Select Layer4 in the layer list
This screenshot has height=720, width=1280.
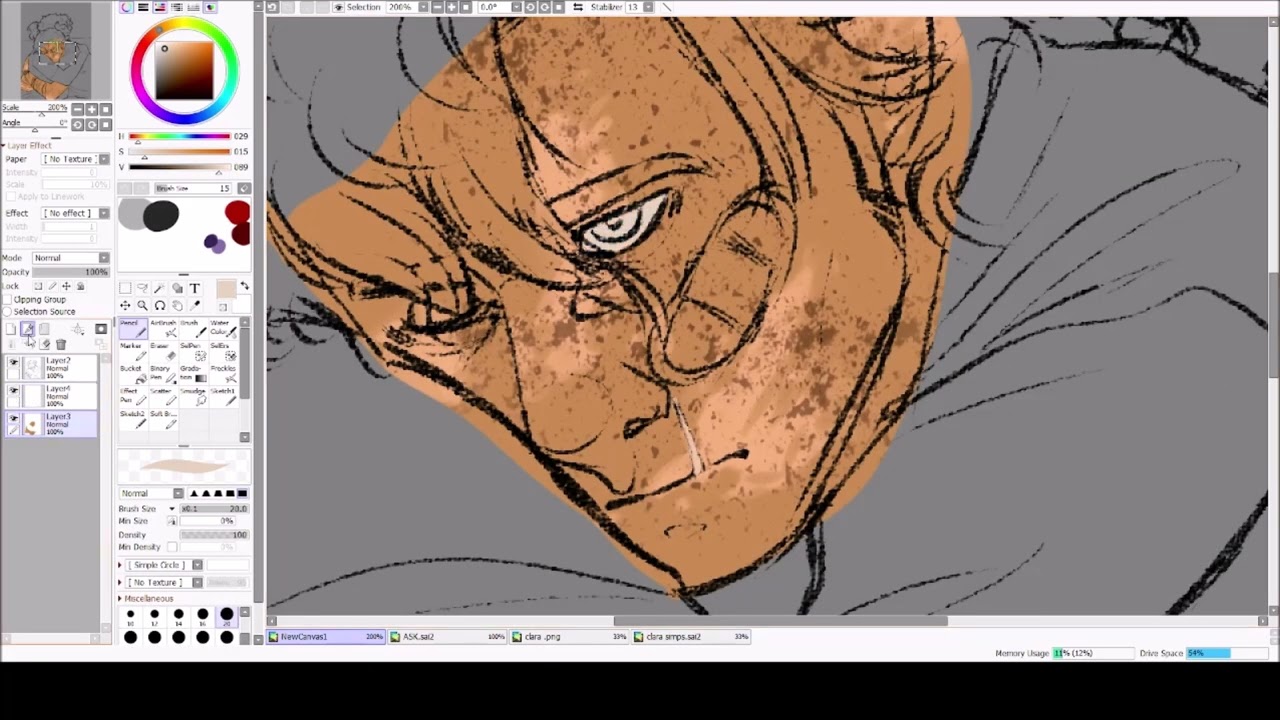click(x=50, y=395)
